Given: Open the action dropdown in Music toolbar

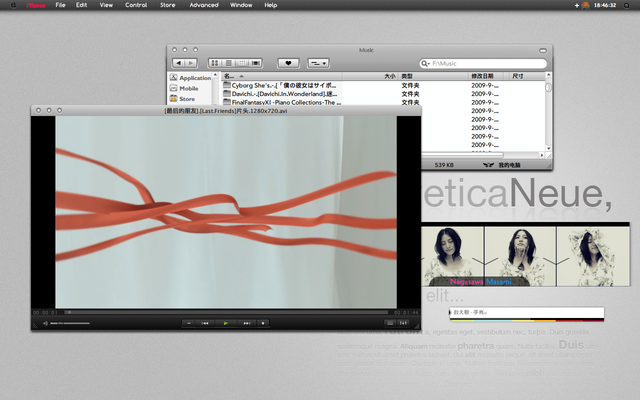Looking at the screenshot, I should 318,63.
